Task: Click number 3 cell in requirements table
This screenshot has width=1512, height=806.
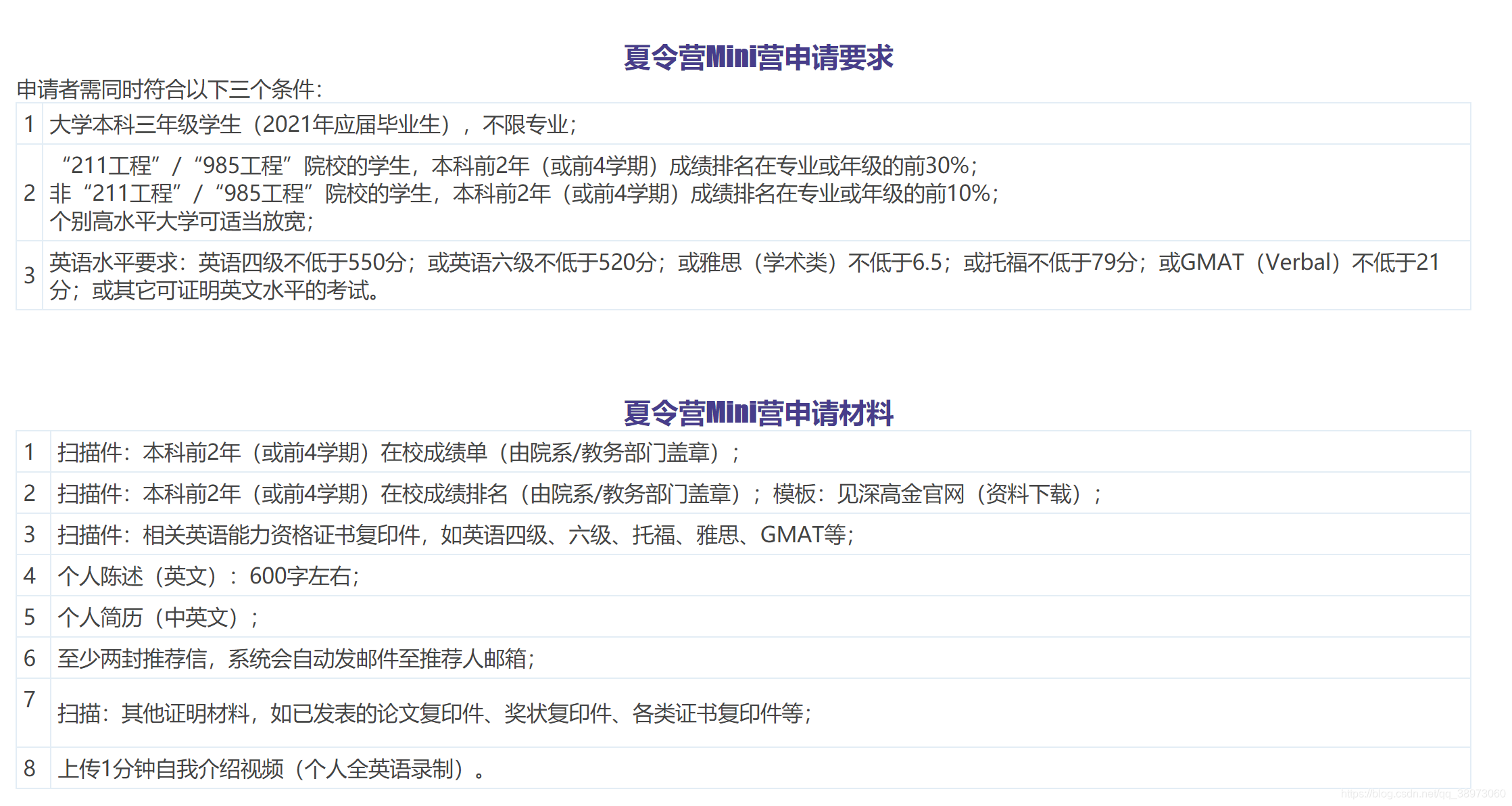Action: 30,276
